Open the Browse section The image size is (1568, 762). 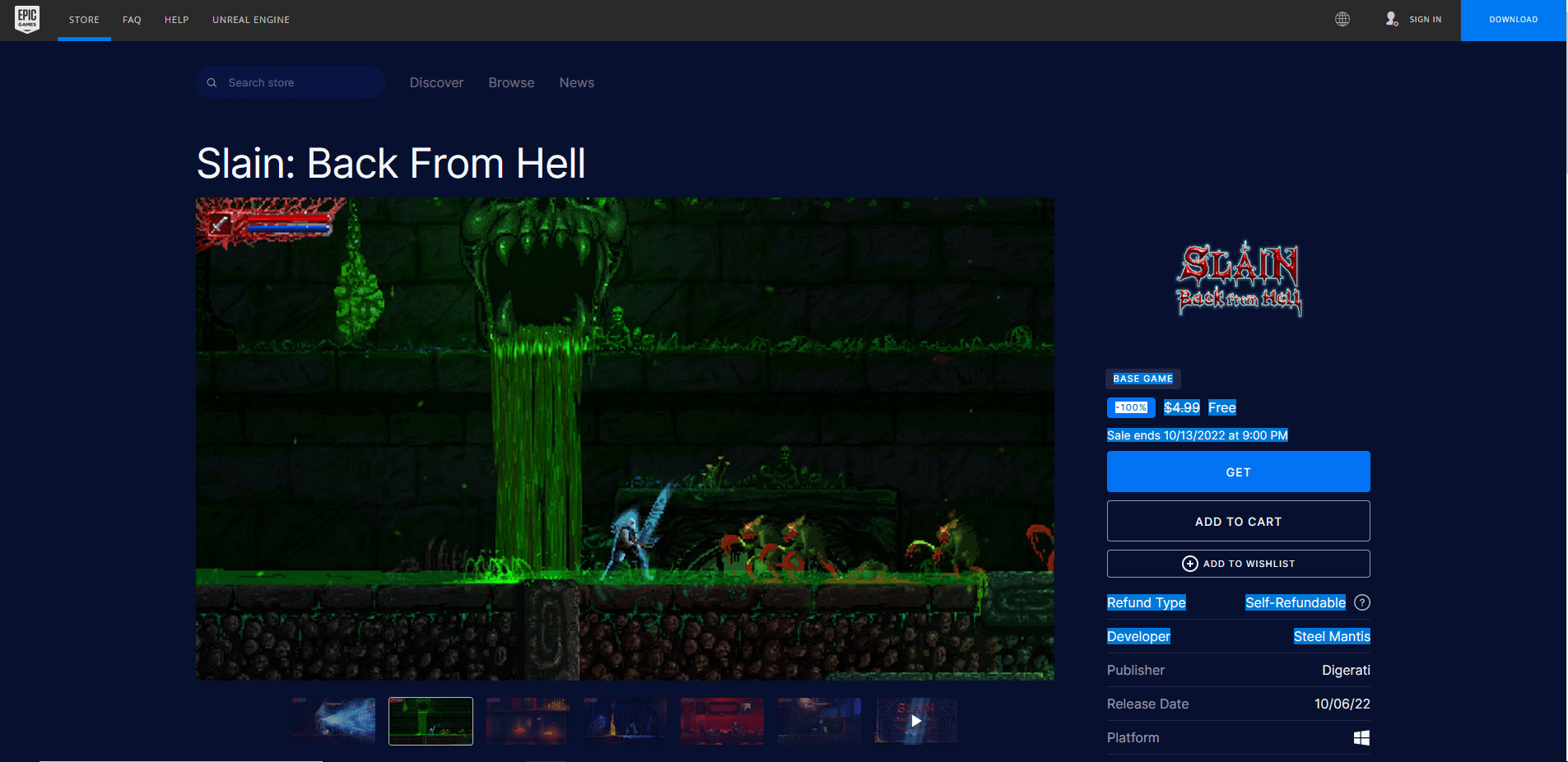(x=511, y=82)
